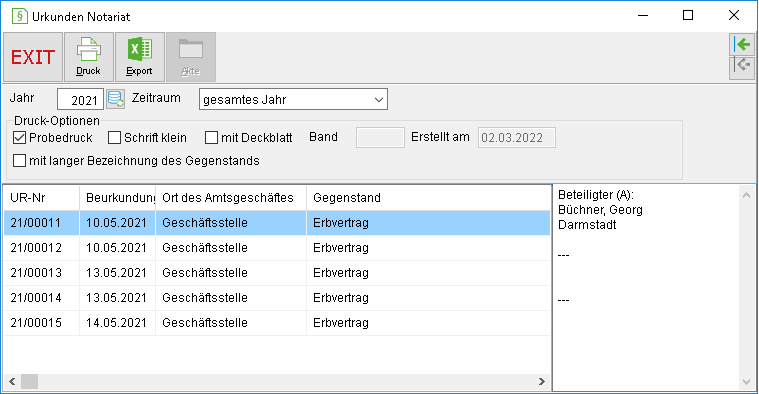Uncheck the Probedruck checkbox
The height and width of the screenshot is (394, 759).
click(19, 137)
